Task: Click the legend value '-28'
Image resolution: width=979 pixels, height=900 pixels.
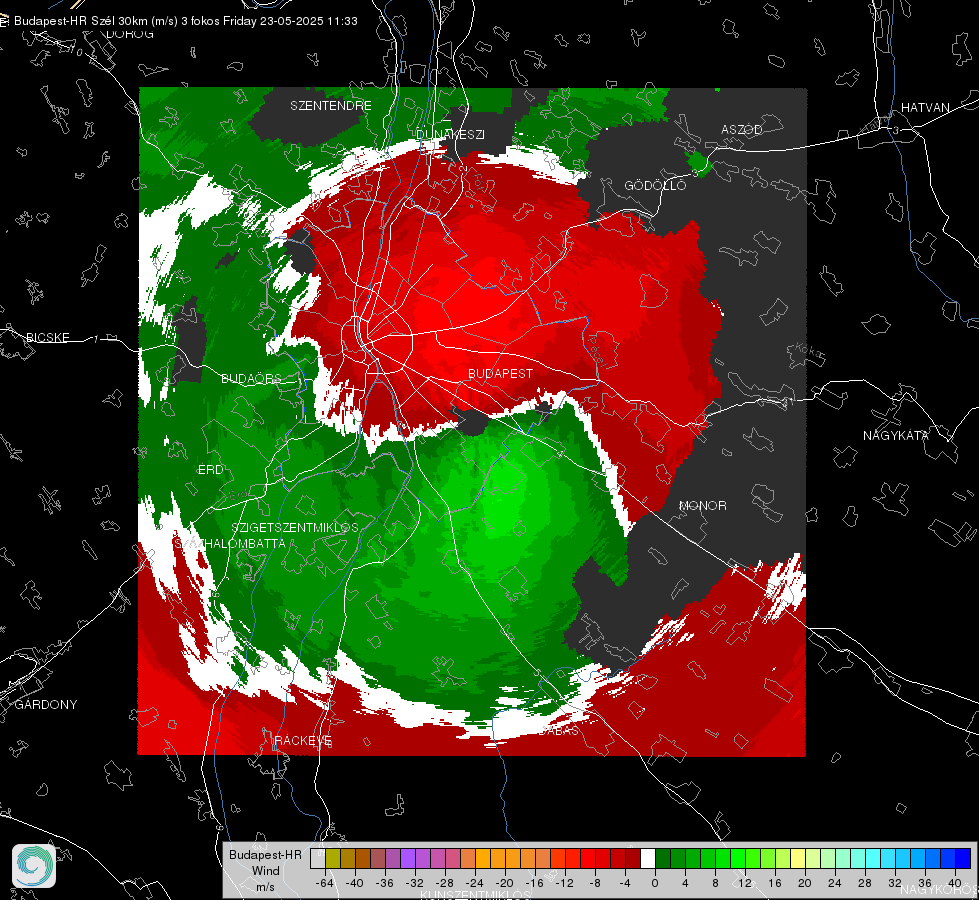Action: 445,883
